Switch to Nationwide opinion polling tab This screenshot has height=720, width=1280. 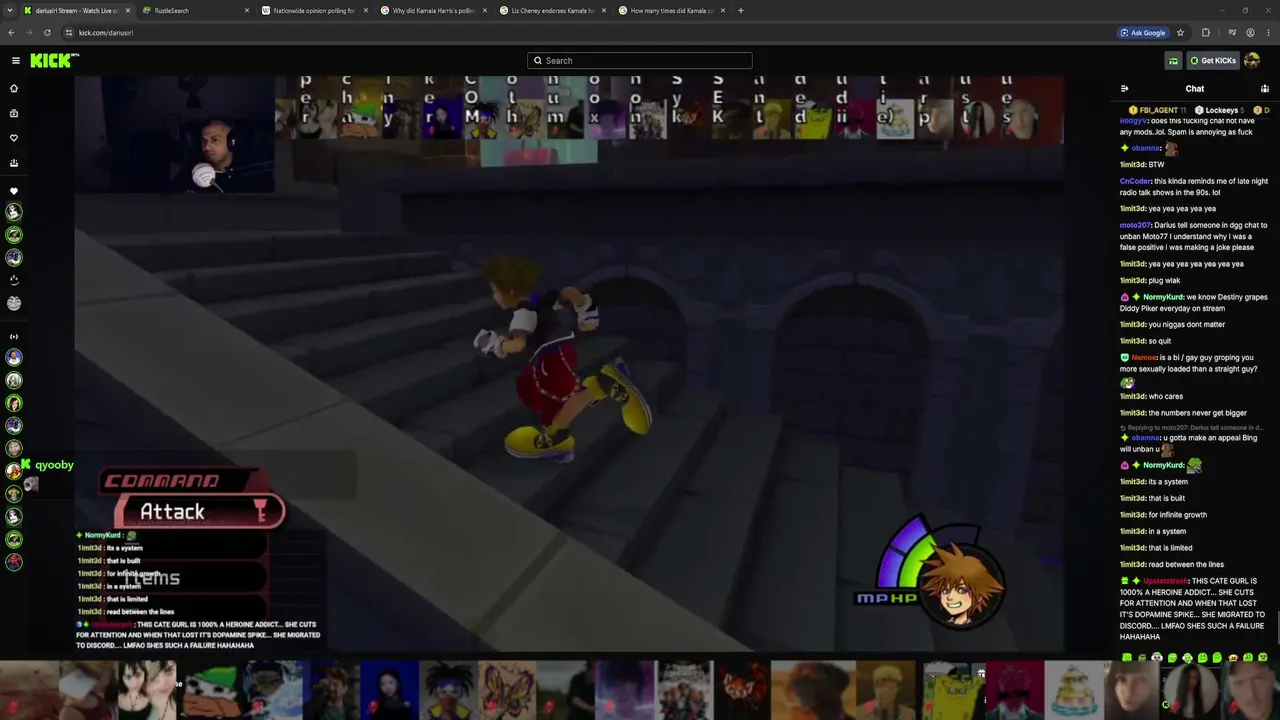(x=314, y=10)
